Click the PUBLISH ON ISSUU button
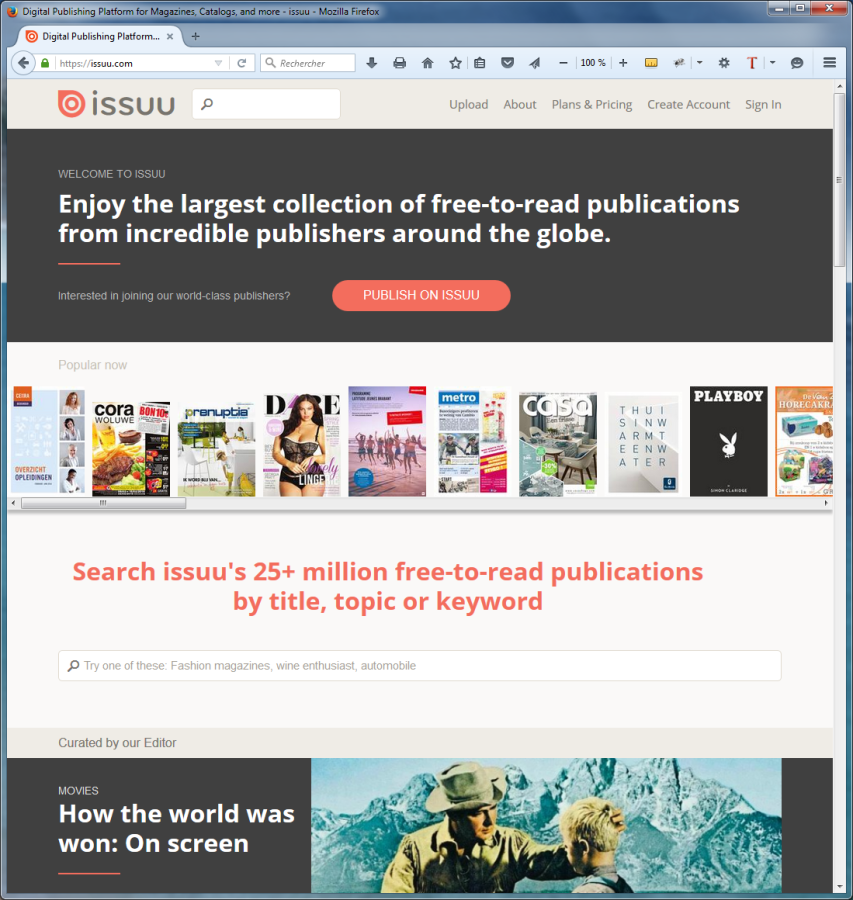This screenshot has width=853, height=900. tap(421, 295)
